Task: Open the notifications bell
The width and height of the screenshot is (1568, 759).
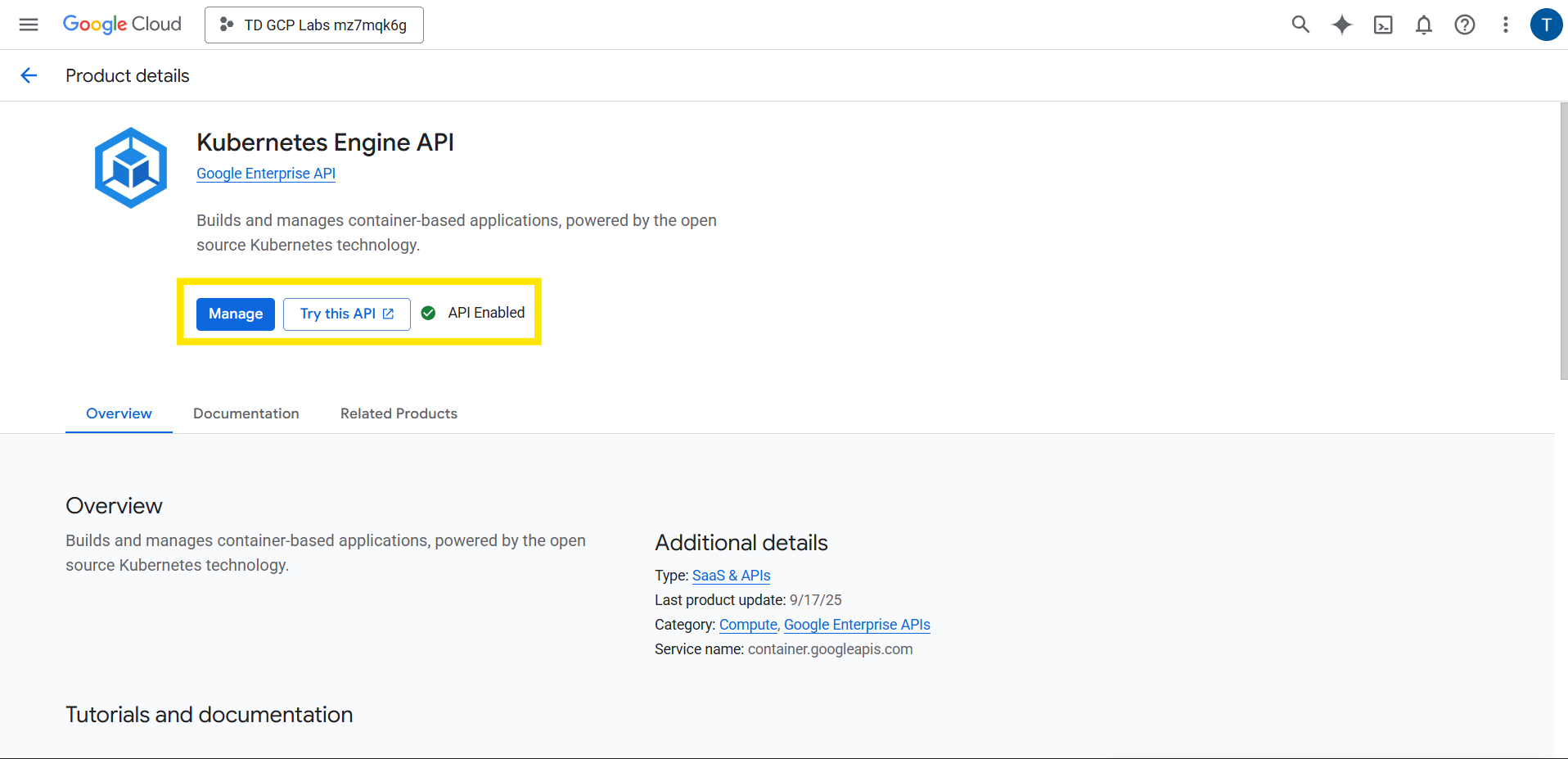Action: point(1423,25)
